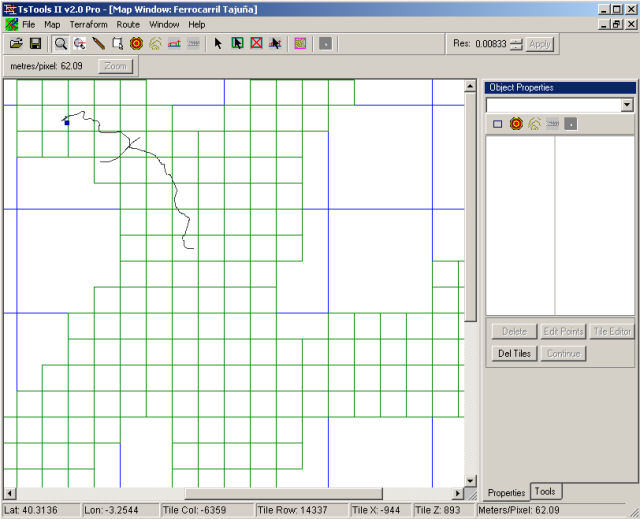Click the Save disk icon
This screenshot has width=640, height=519.
pyautogui.click(x=35, y=44)
